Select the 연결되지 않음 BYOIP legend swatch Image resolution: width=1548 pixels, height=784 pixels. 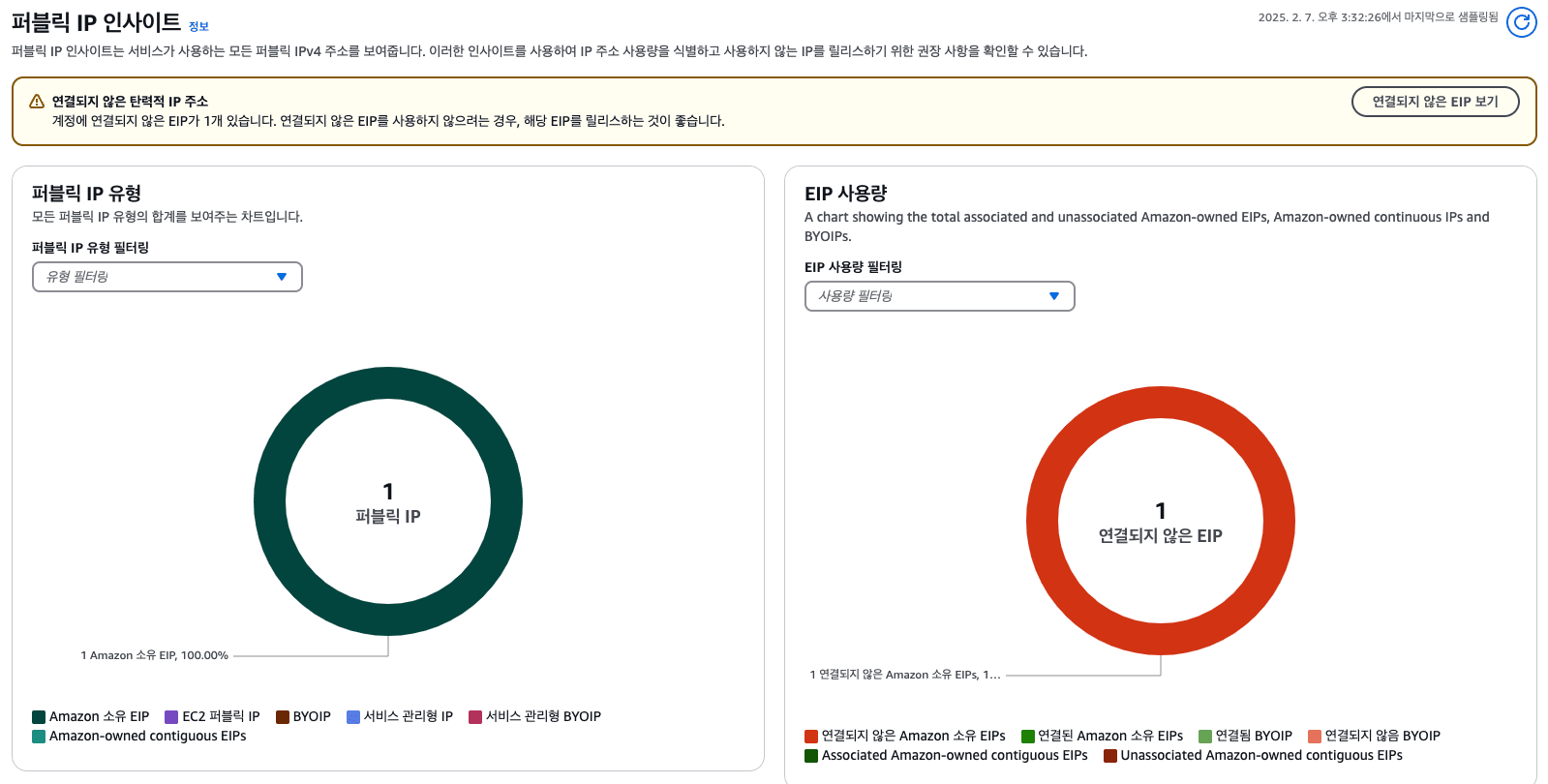[1315, 737]
